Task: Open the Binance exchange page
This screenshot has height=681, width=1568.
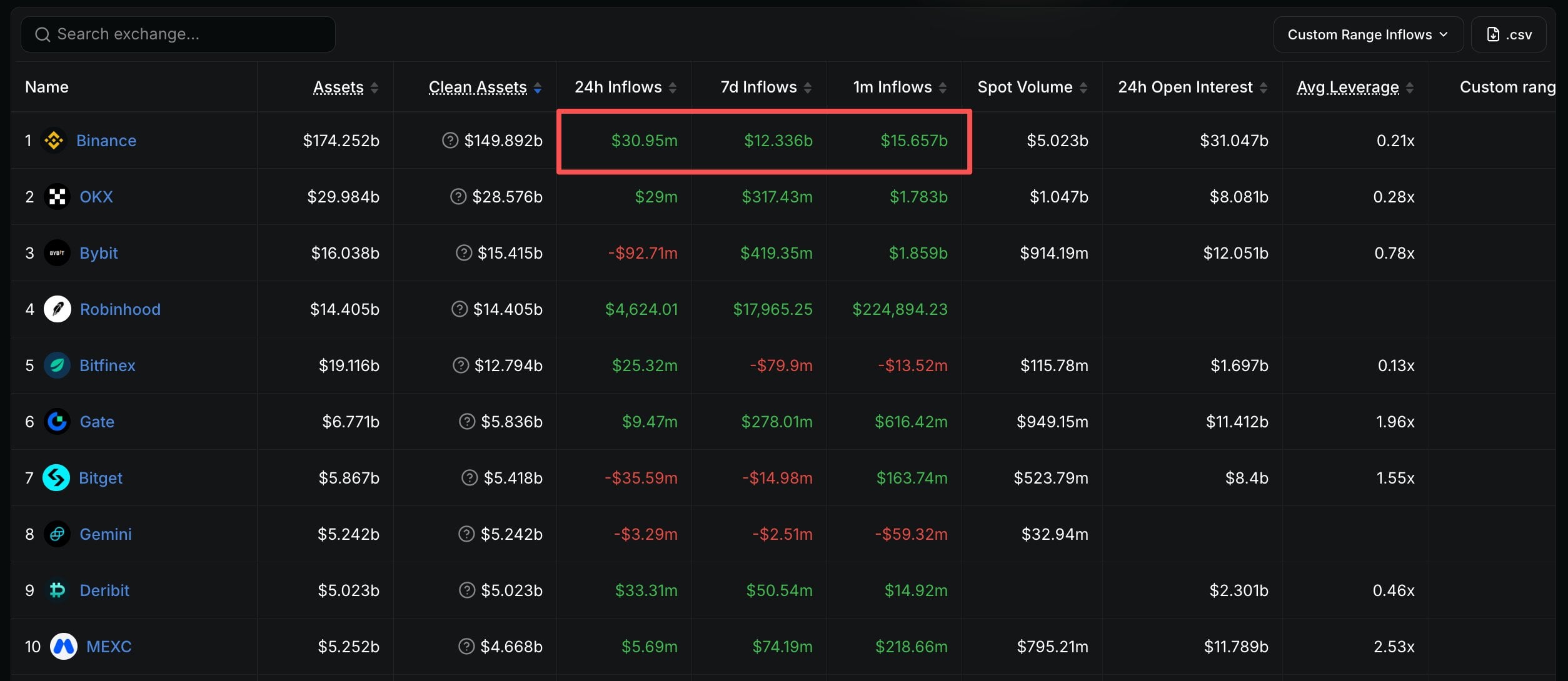Action: tap(106, 141)
